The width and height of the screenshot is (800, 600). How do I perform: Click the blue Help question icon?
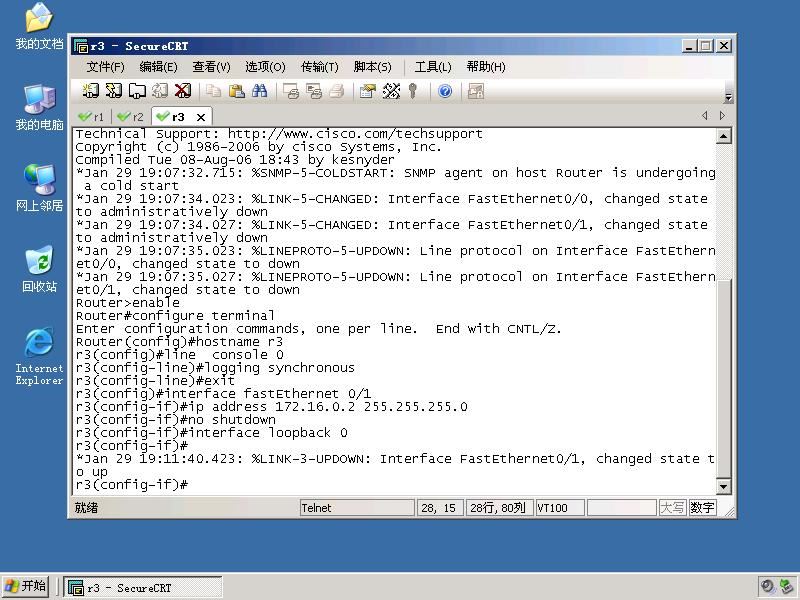(445, 91)
